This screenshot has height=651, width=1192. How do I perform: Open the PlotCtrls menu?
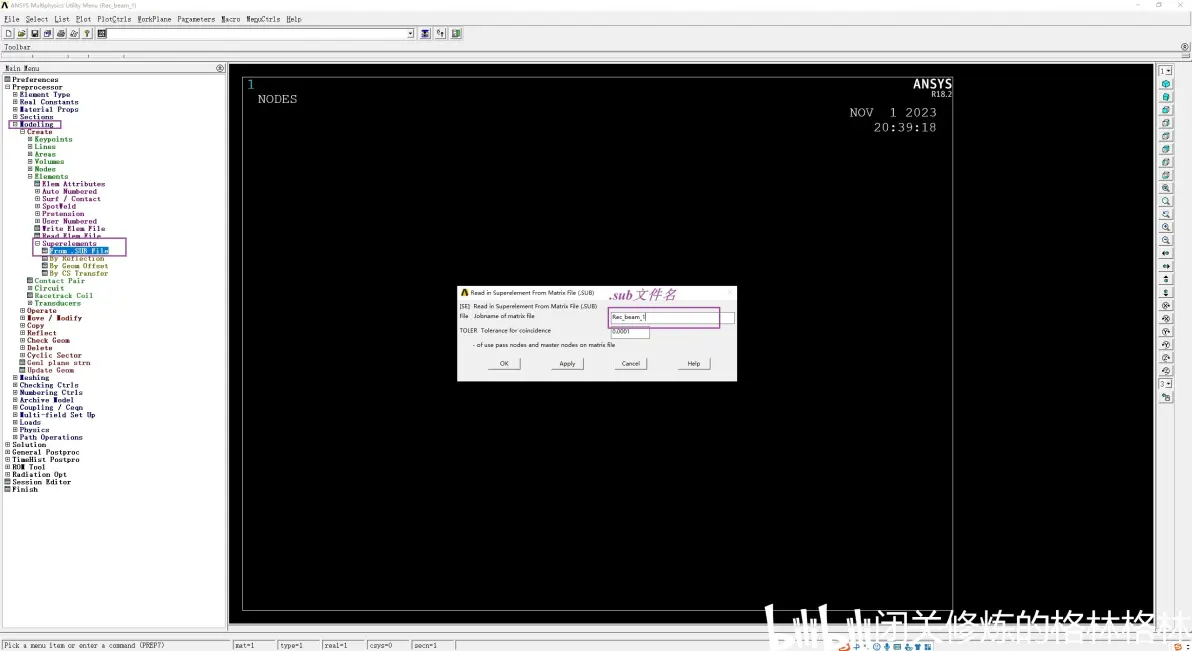click(114, 19)
